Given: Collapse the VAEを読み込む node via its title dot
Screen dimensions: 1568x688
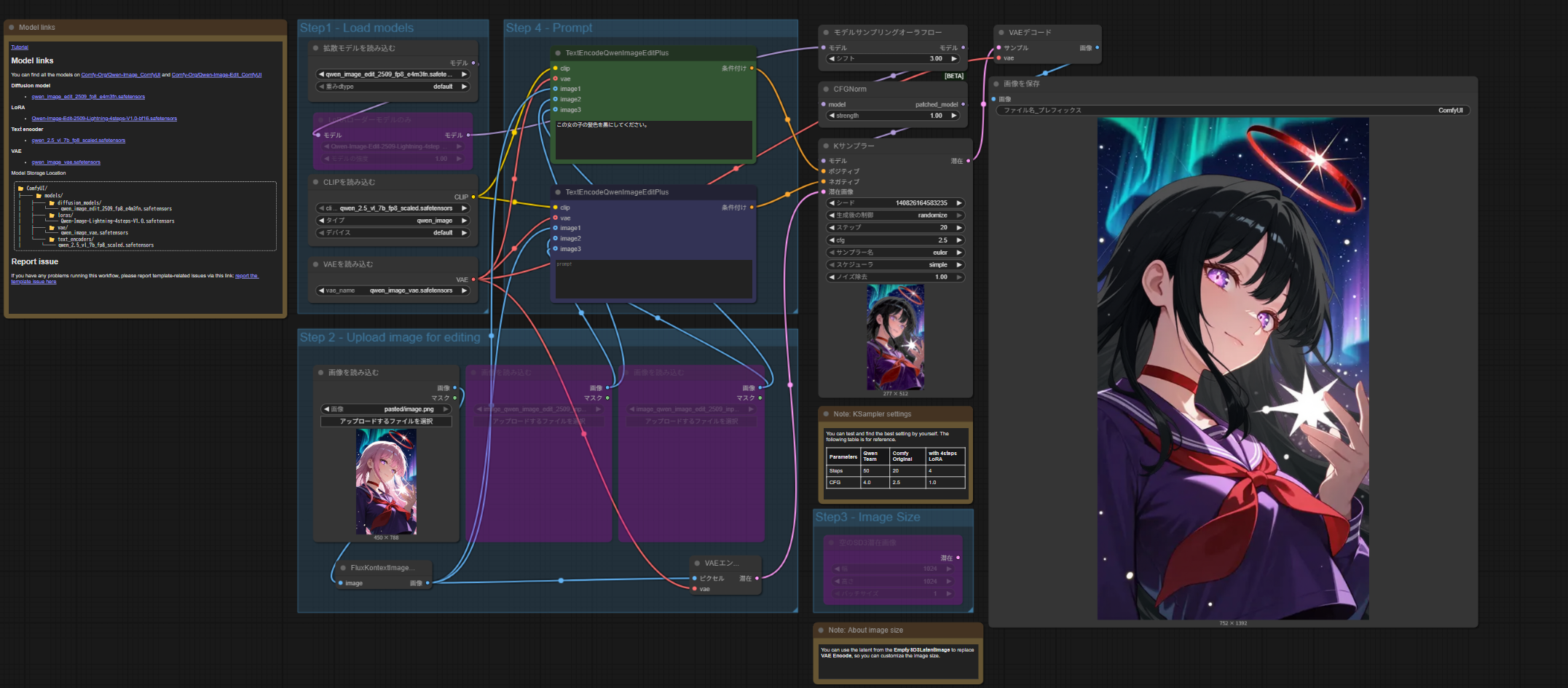Looking at the screenshot, I should pos(316,264).
